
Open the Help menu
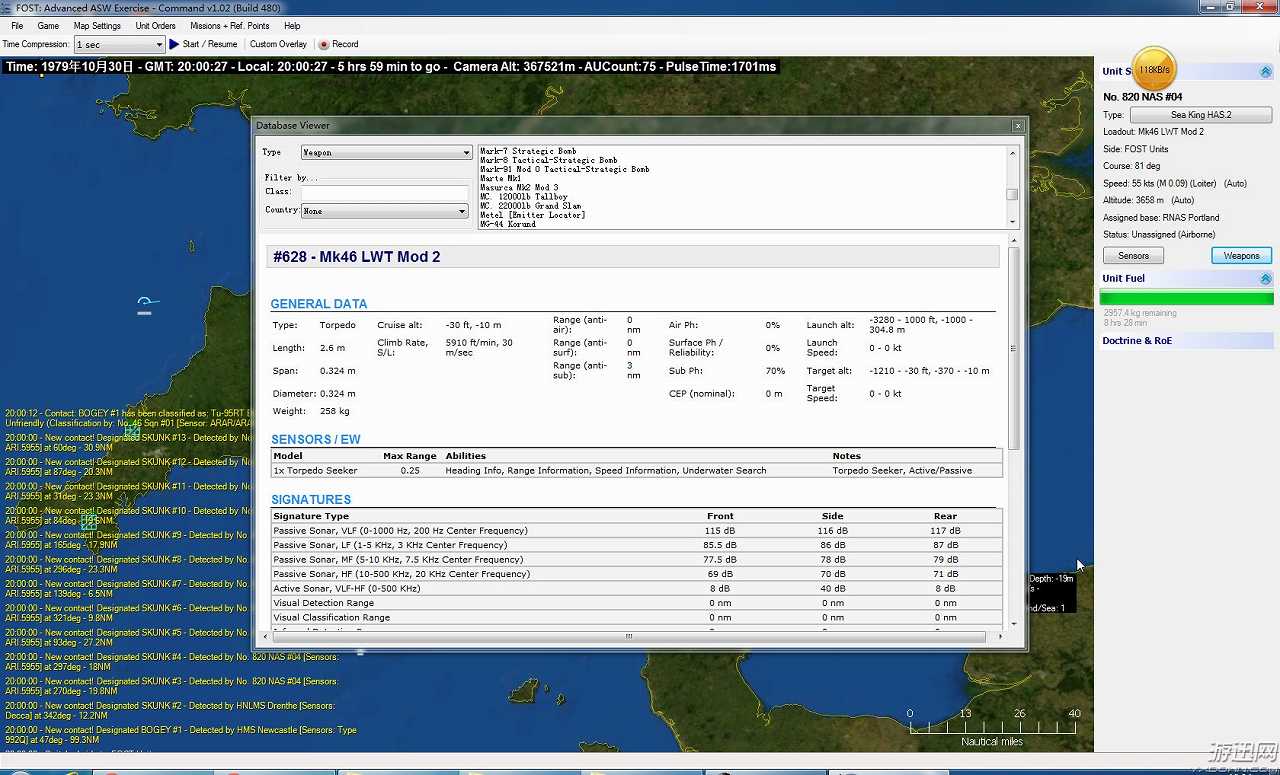tap(292, 26)
